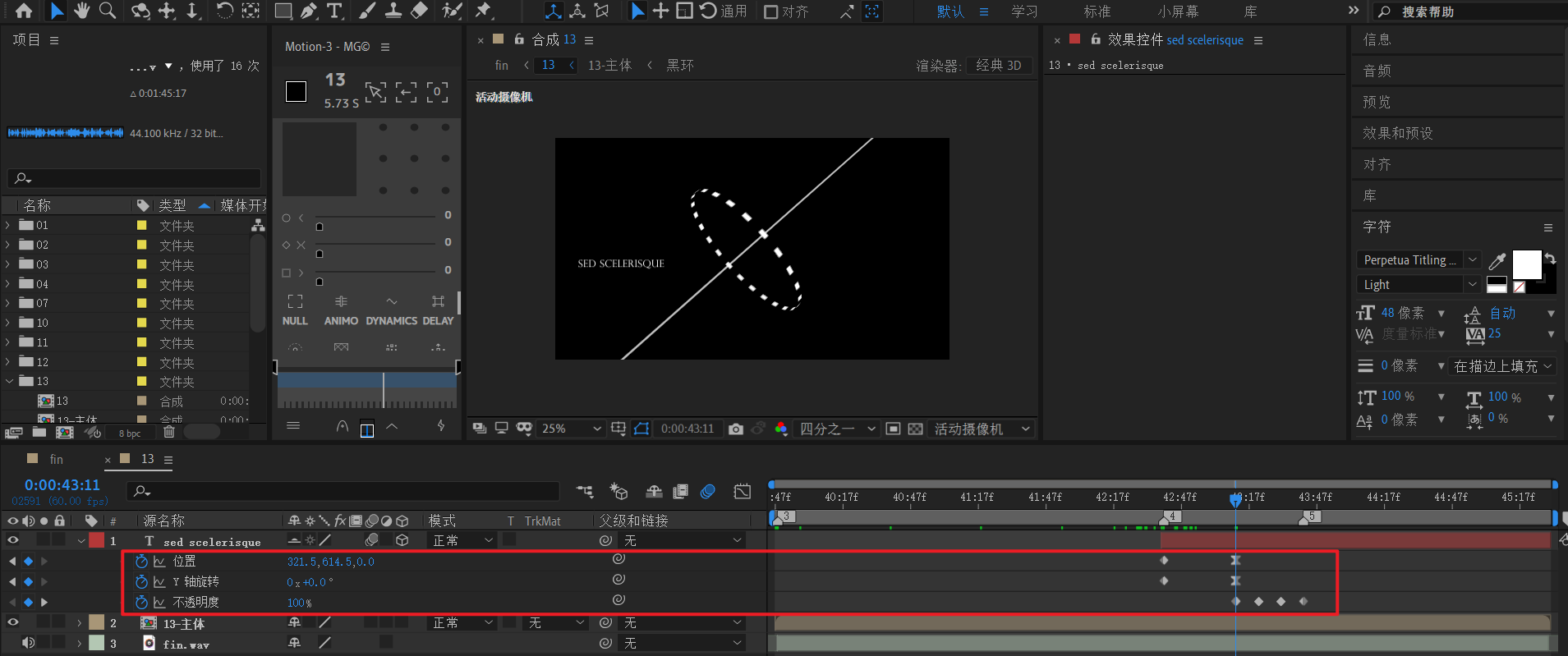Select the Brush tool
Screen dimensions: 1568x656
pos(367,11)
